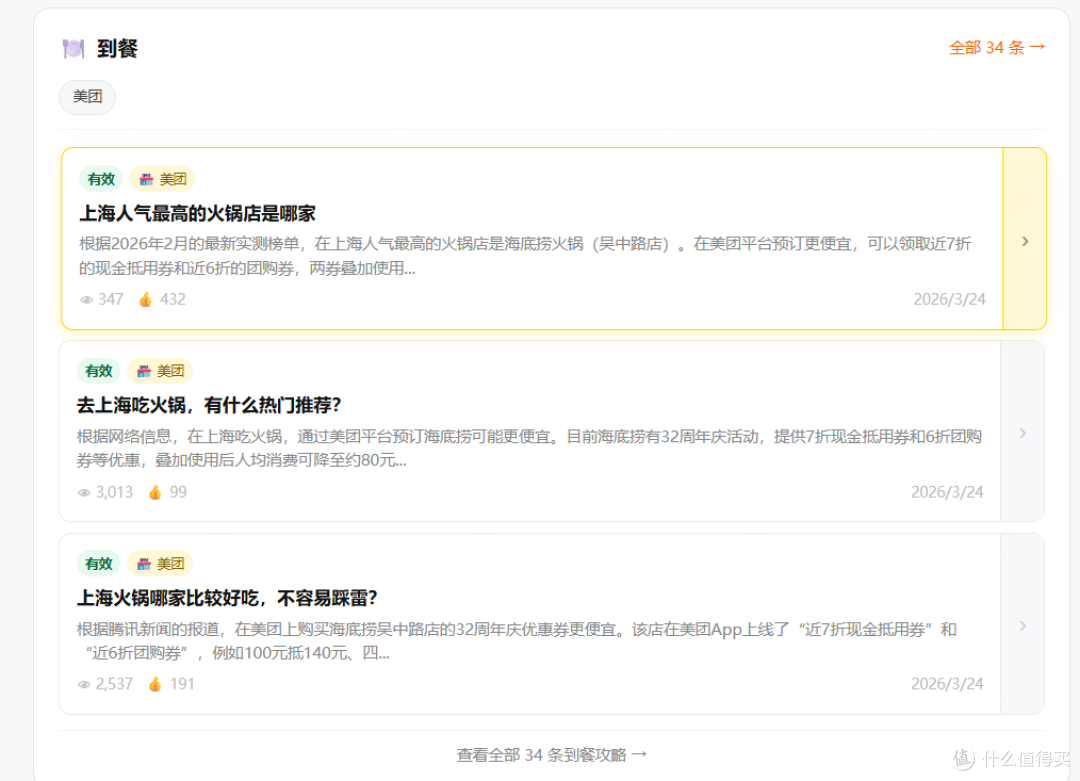Click the like count 99
Image resolution: width=1080 pixels, height=781 pixels.
(178, 492)
